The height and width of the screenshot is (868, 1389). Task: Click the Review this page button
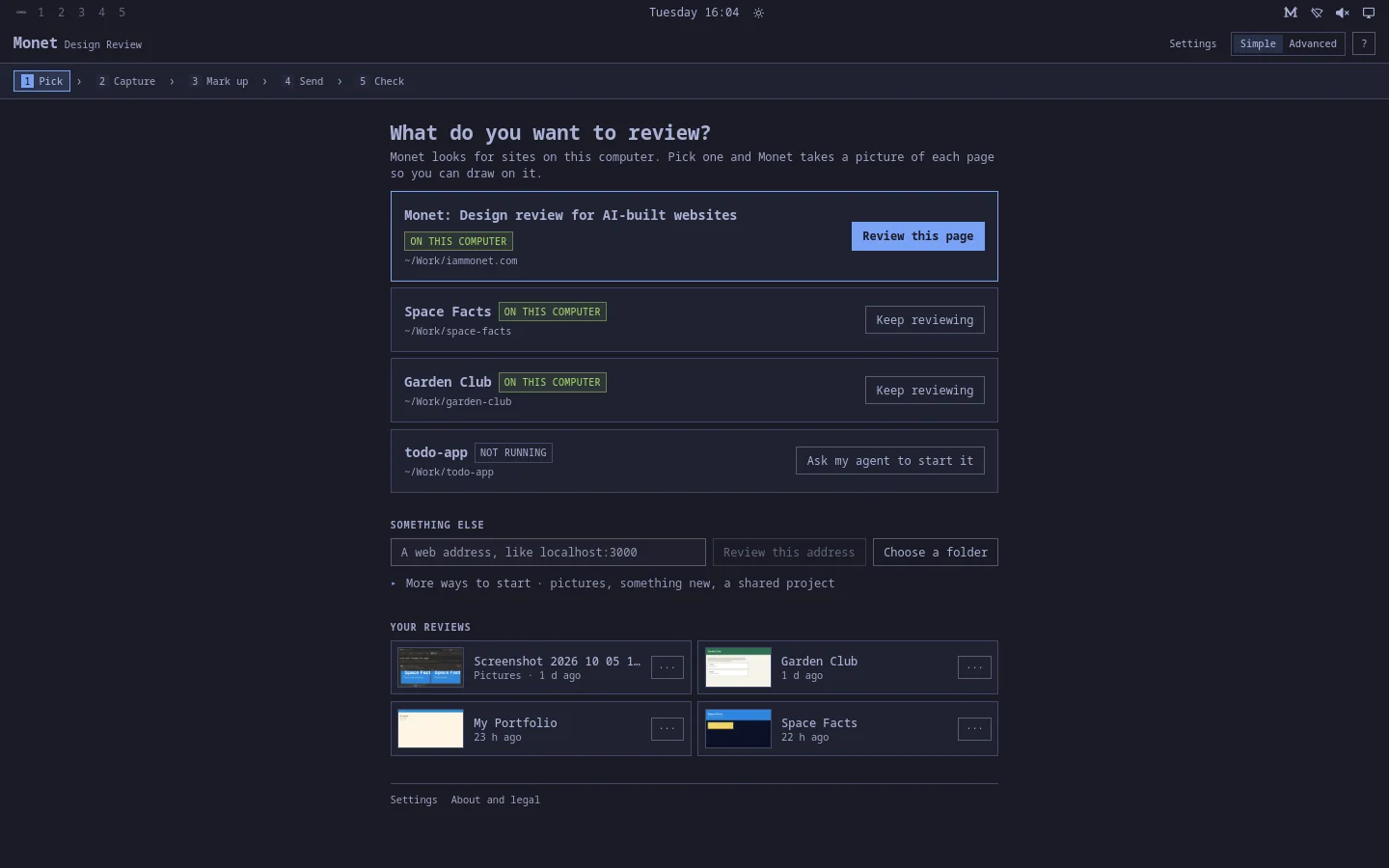click(x=918, y=236)
